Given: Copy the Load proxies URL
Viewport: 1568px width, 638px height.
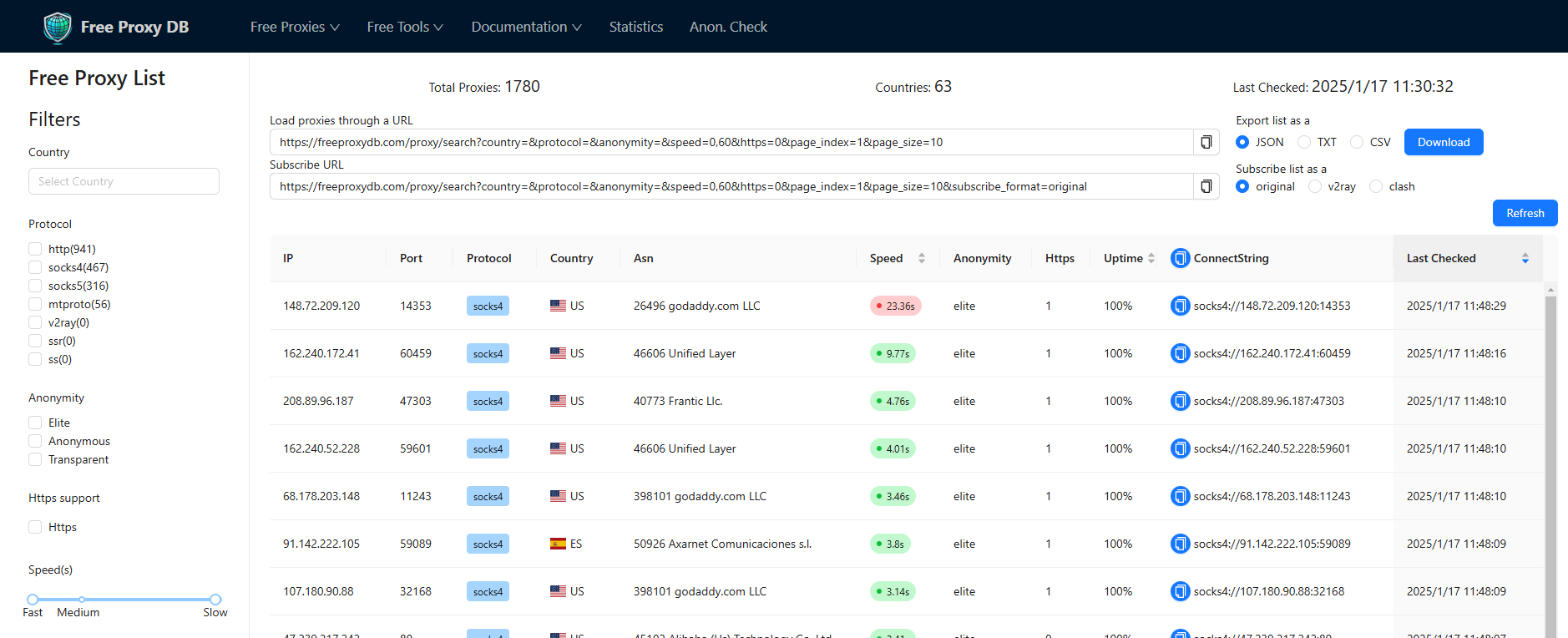Looking at the screenshot, I should (x=1206, y=142).
